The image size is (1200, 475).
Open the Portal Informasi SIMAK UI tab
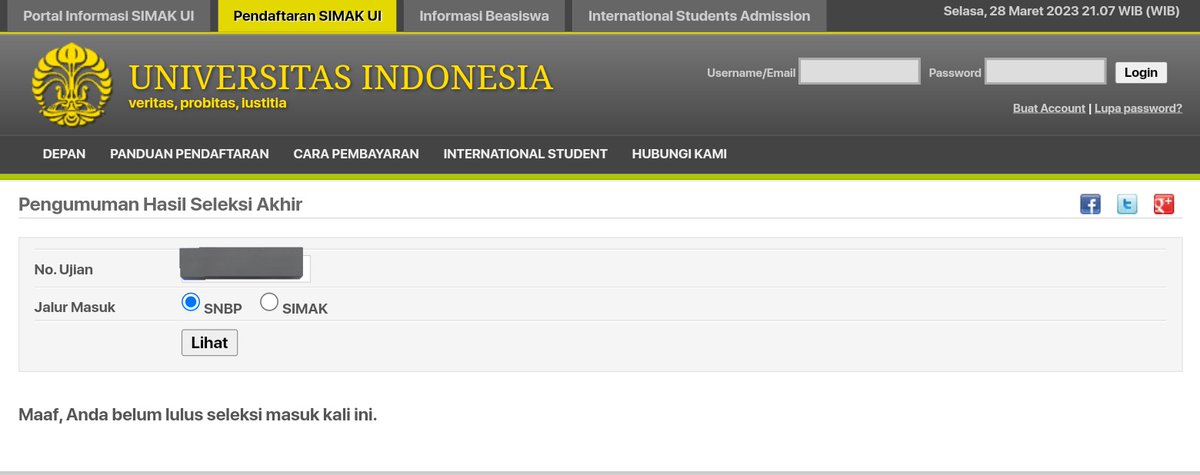coord(110,16)
